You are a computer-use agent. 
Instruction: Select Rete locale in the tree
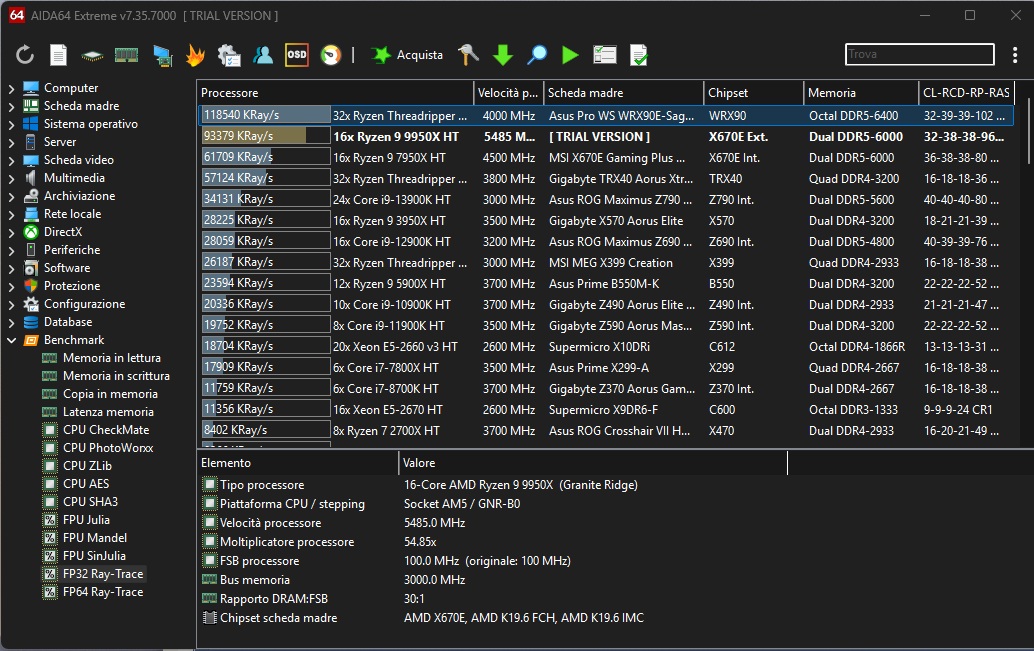click(73, 214)
